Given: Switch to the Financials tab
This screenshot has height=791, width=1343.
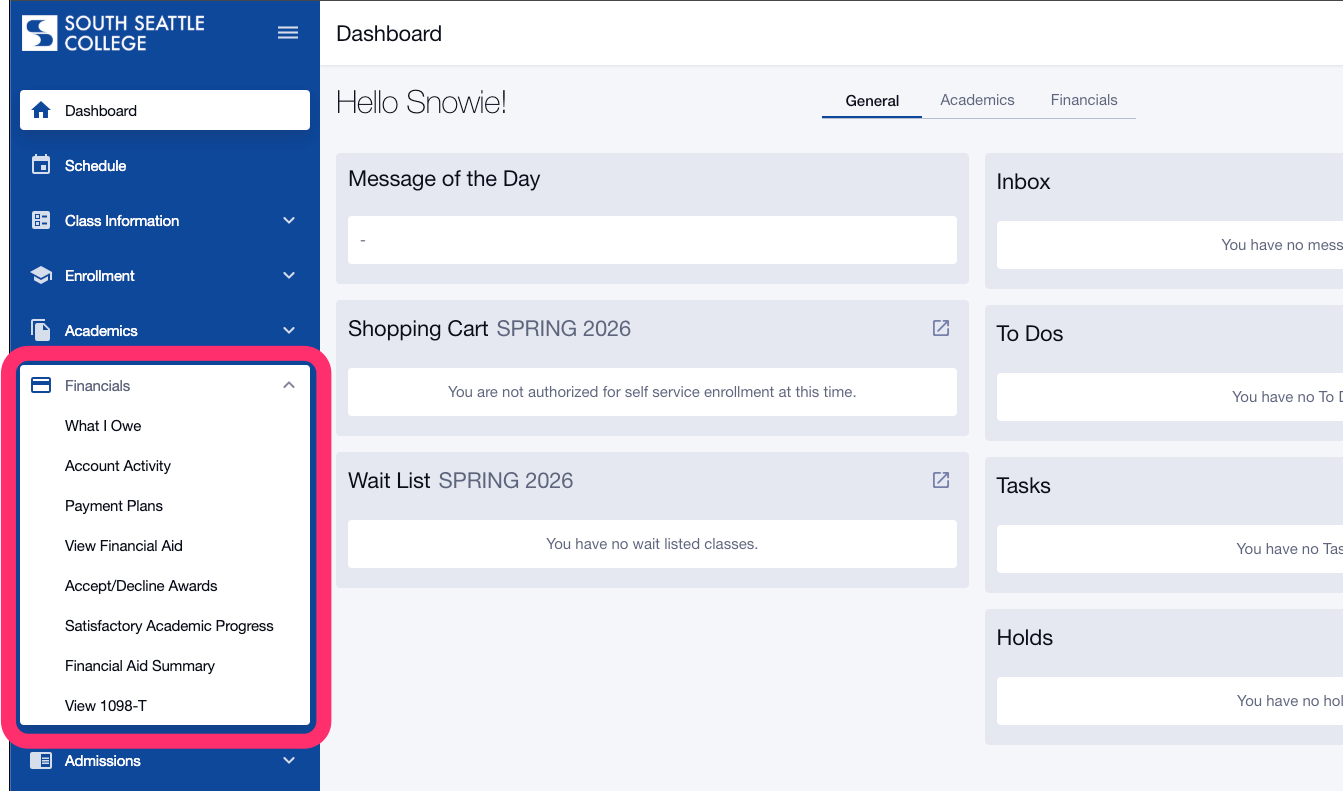Looking at the screenshot, I should [1084, 100].
